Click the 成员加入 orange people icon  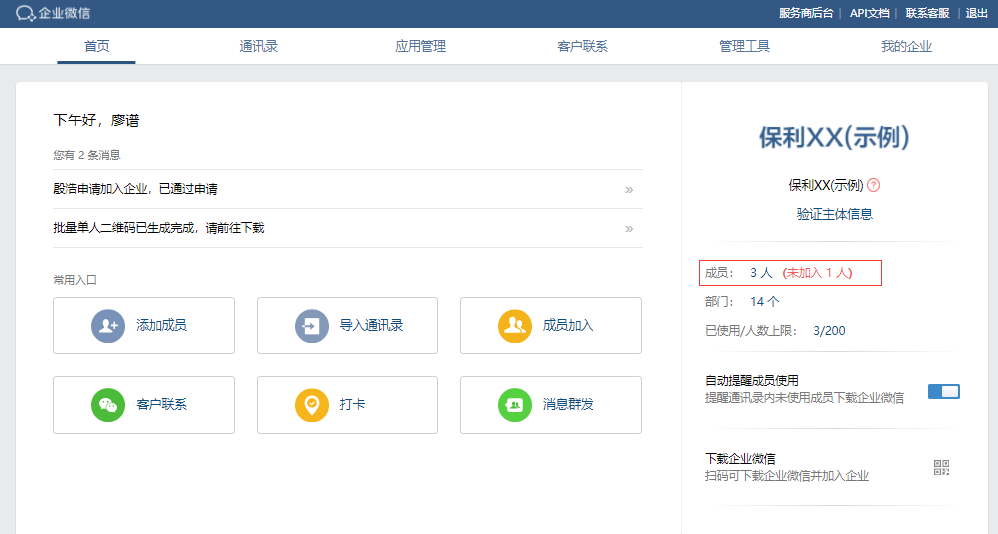tap(515, 326)
